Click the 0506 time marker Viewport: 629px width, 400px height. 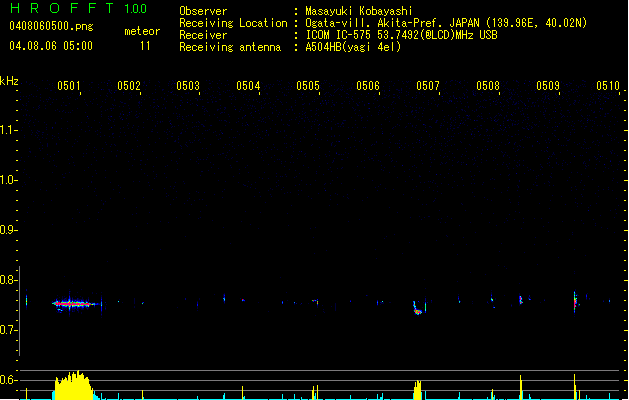(x=368, y=86)
